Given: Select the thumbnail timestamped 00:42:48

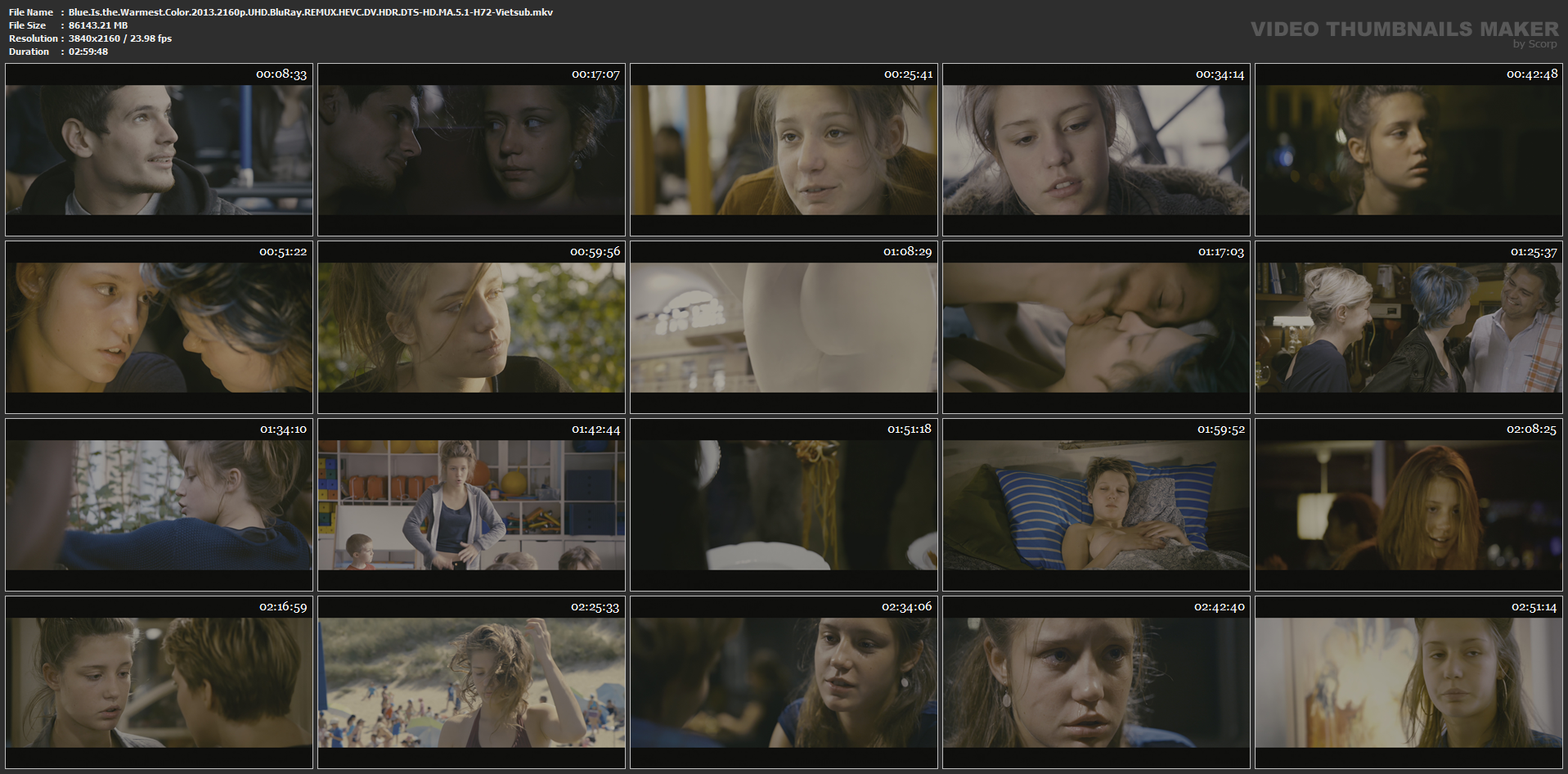Looking at the screenshot, I should pyautogui.click(x=1409, y=150).
